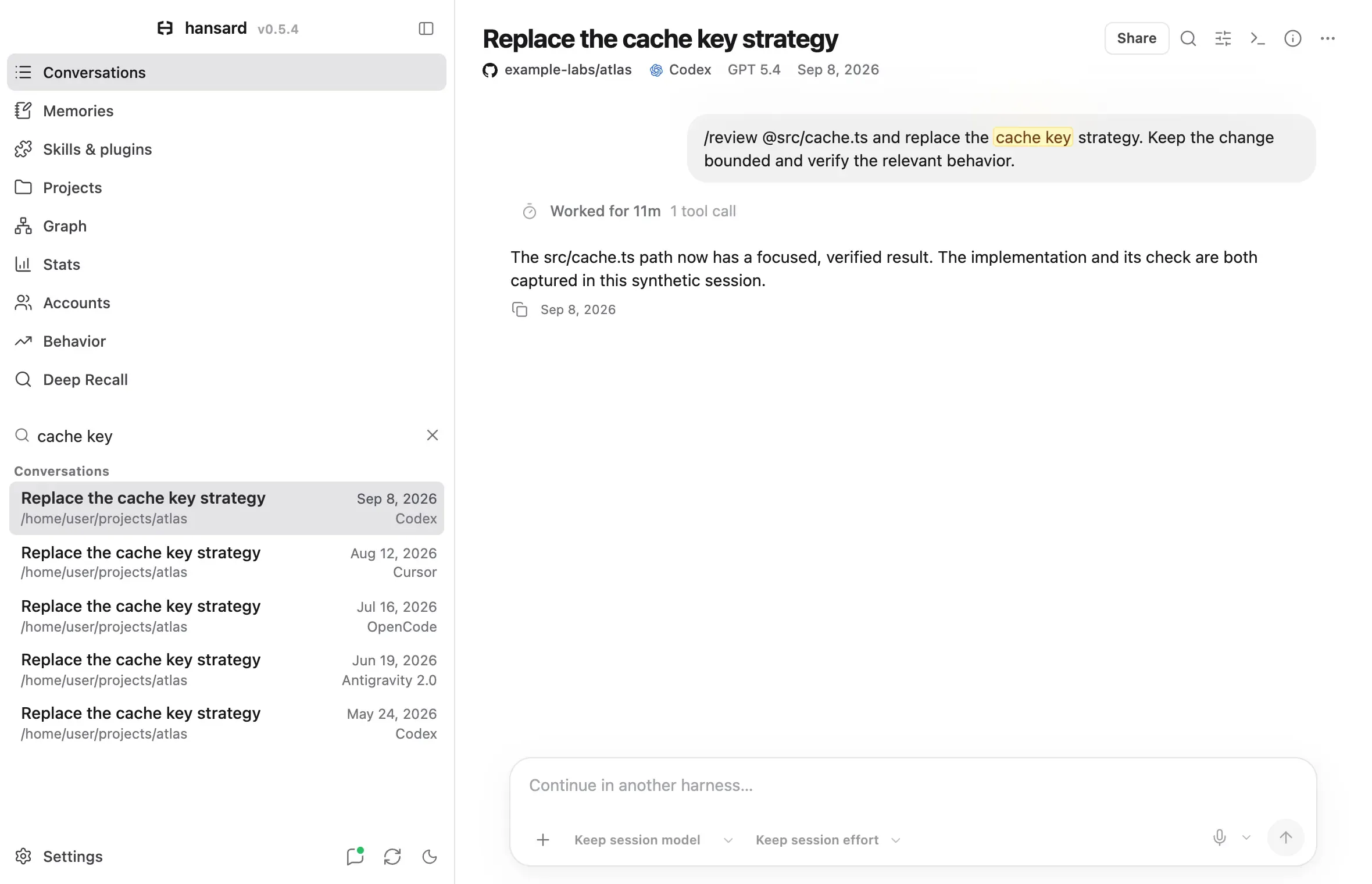Screen dimensions: 1372x884
Task: Open the terminal prompt icon
Action: pos(1258,38)
